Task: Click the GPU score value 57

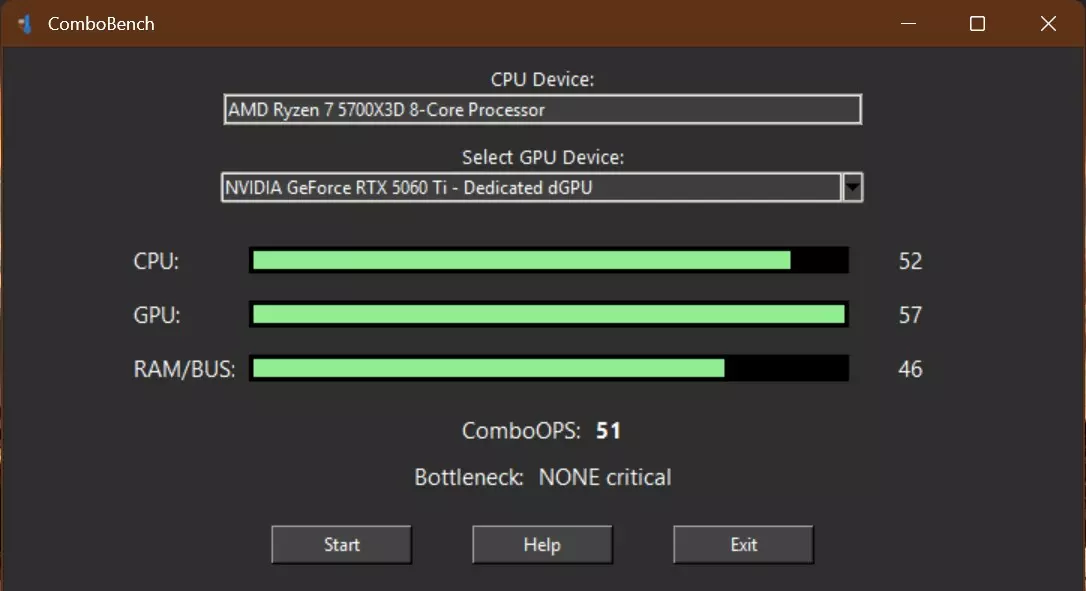Action: point(910,315)
